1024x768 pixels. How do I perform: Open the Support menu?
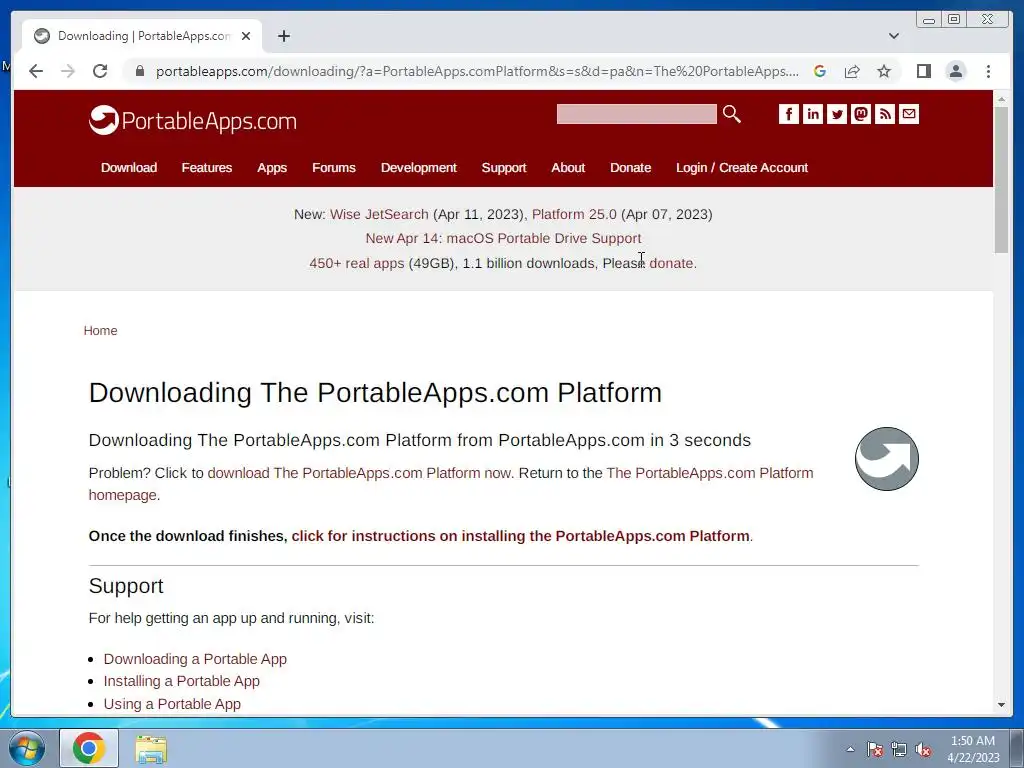pos(504,167)
